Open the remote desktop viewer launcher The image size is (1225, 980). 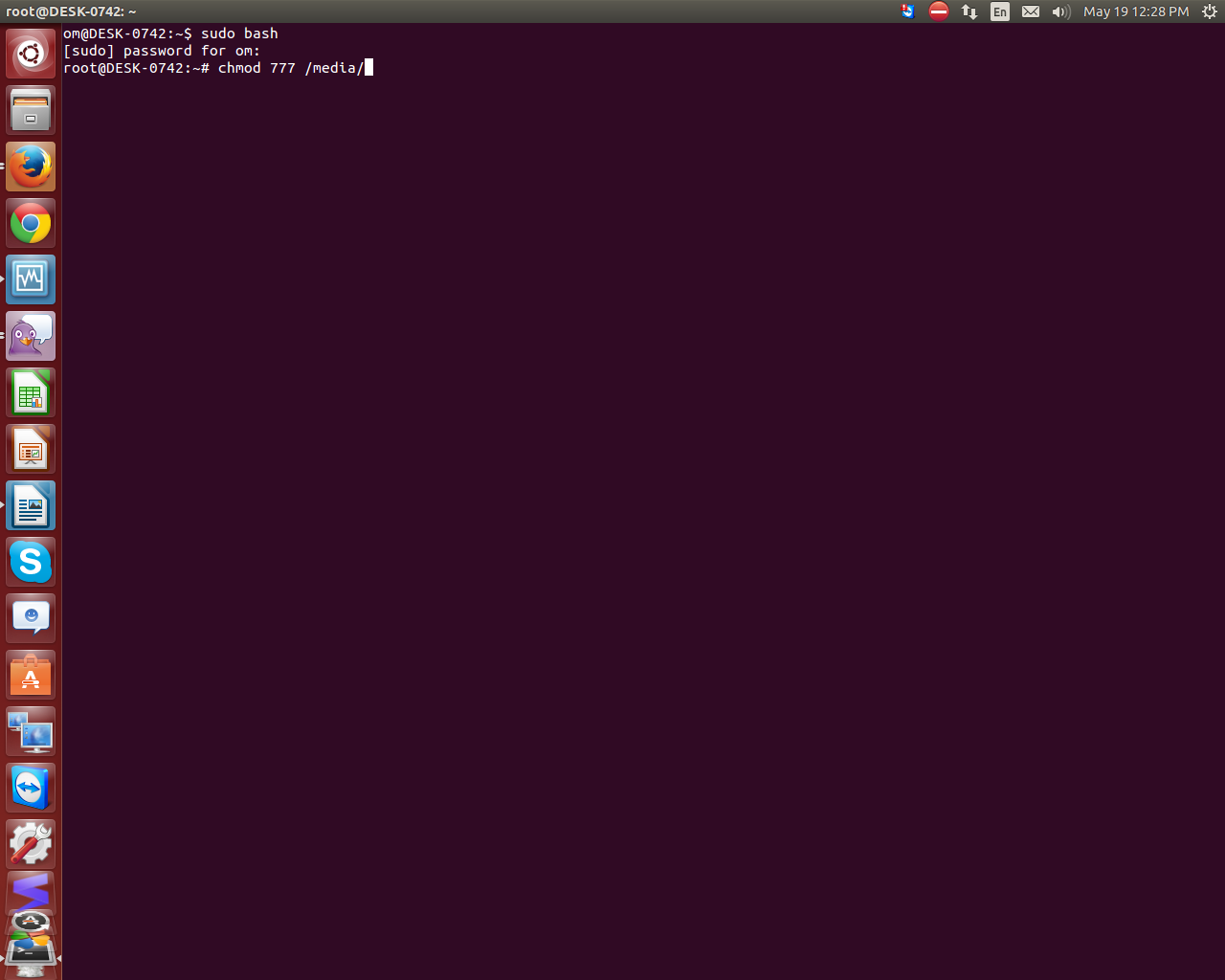point(30,730)
